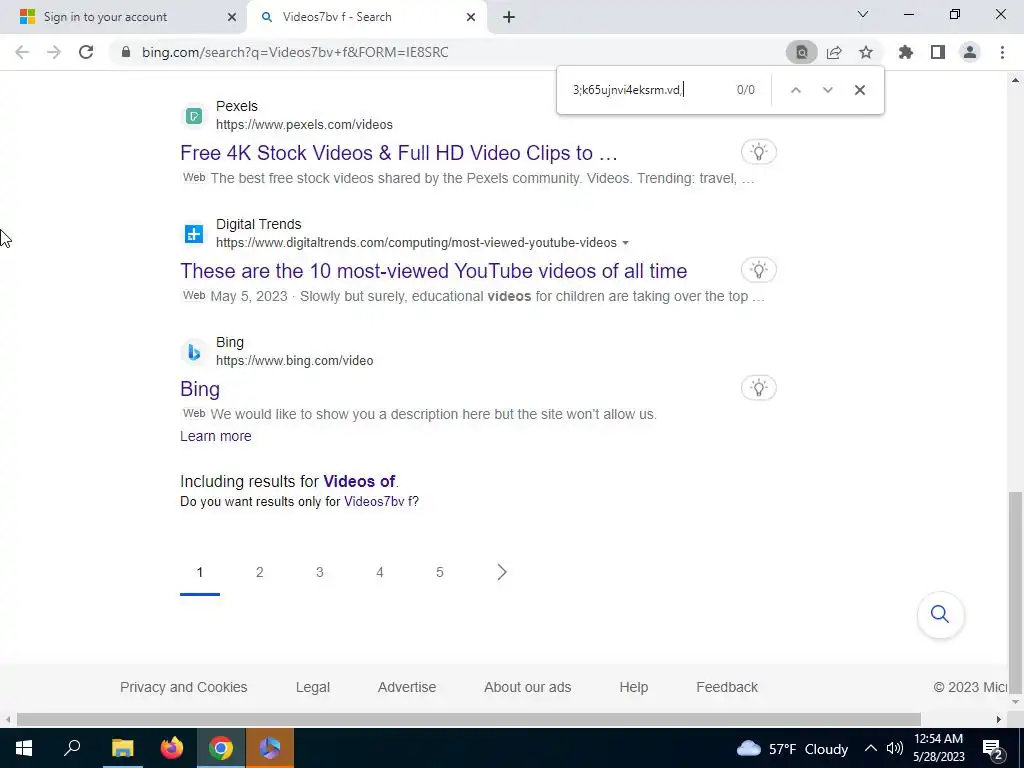Click the Pexels site favicon
This screenshot has height=768, width=1024.
click(193, 116)
